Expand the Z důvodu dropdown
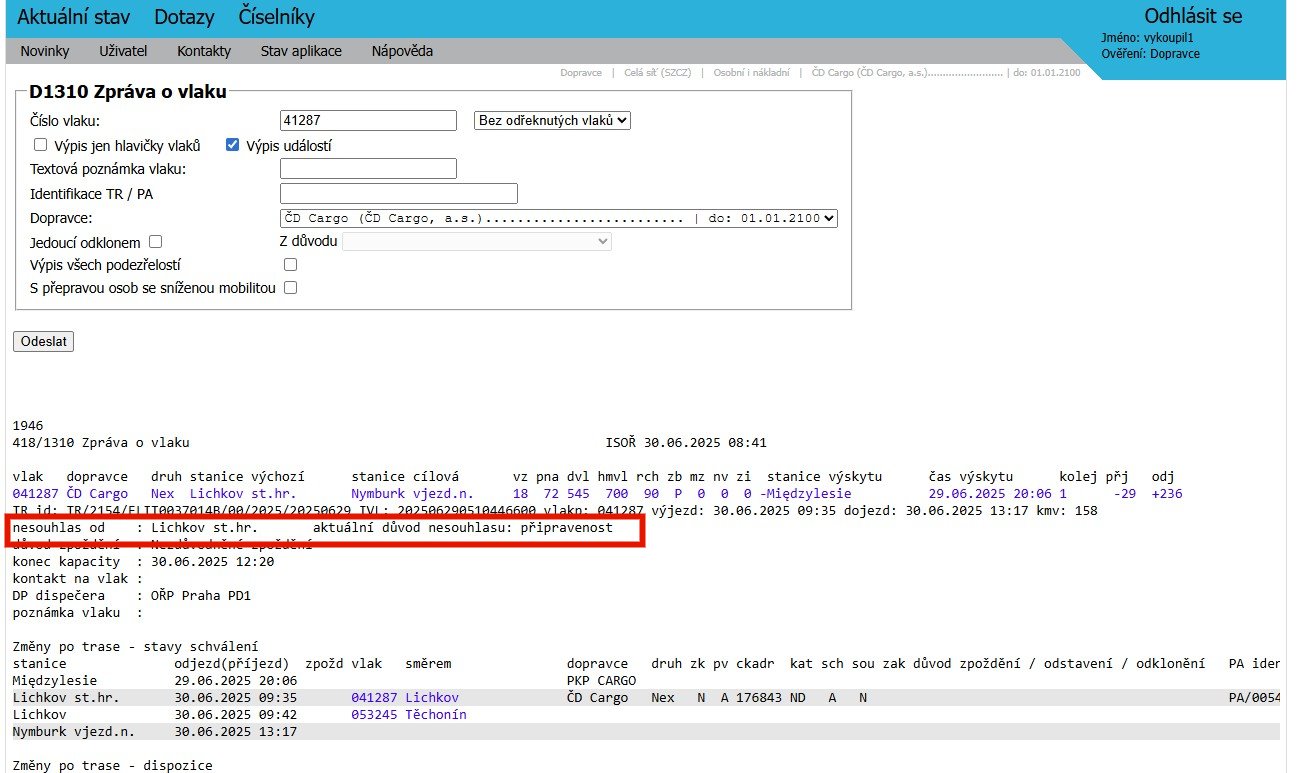Screen dimensions: 1313x773 476,241
